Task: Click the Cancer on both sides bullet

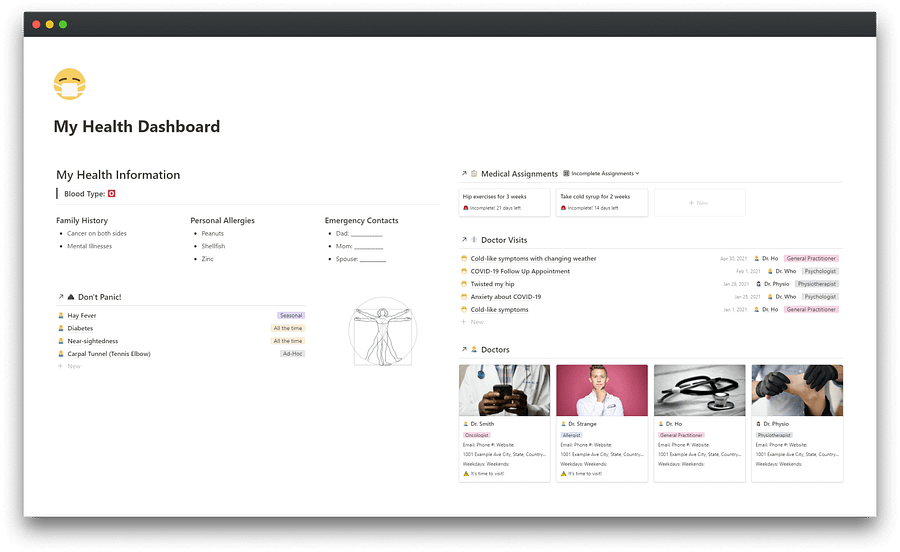Action: click(96, 234)
